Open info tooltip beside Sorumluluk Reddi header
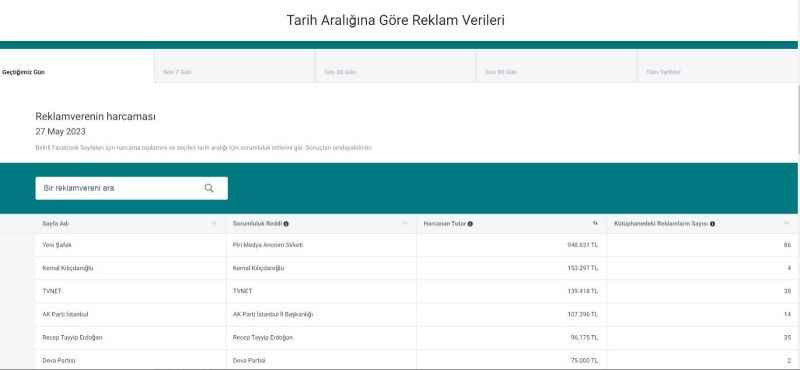The width and height of the screenshot is (800, 370). [x=286, y=224]
